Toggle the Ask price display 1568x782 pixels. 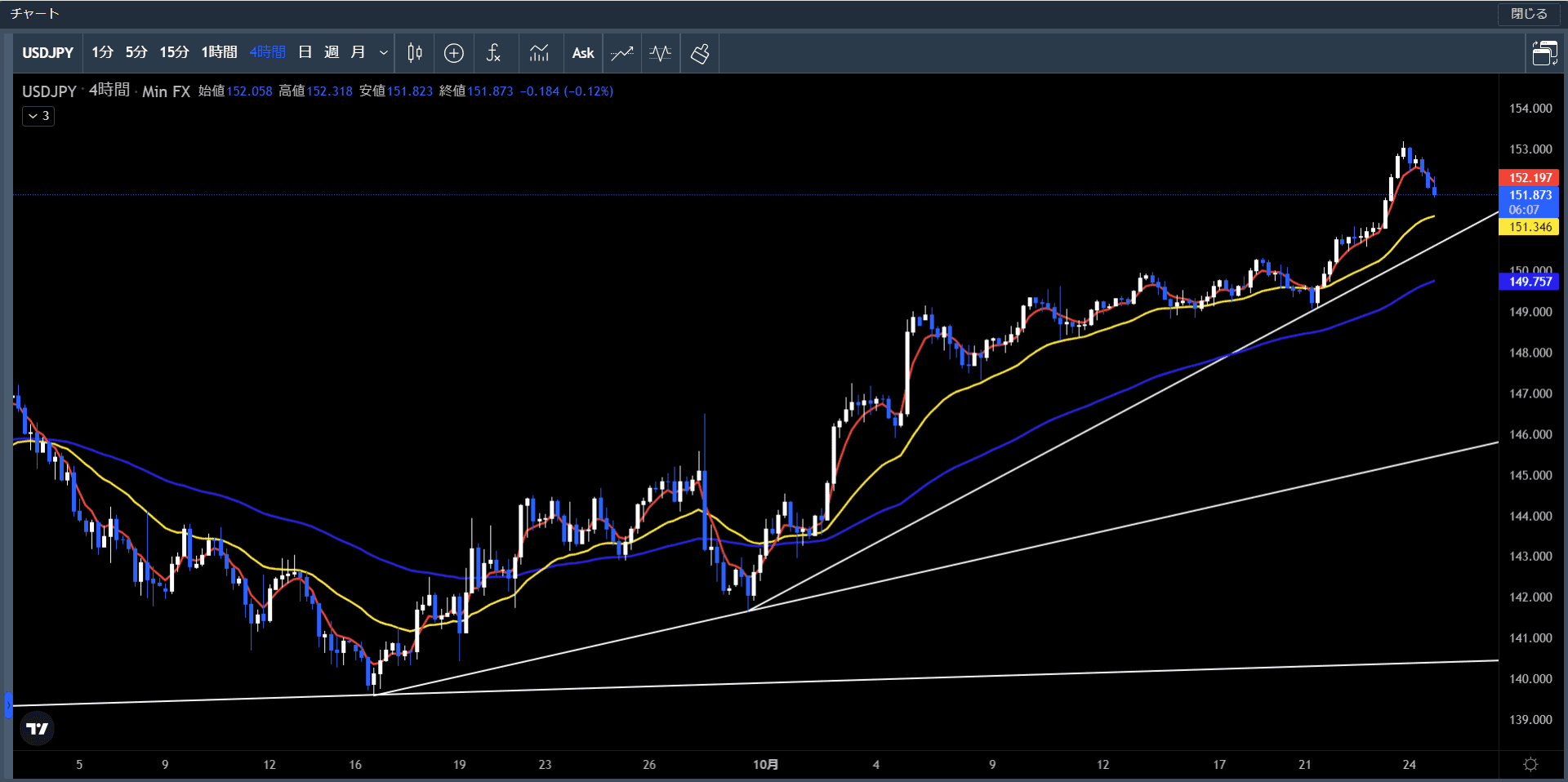(x=583, y=53)
